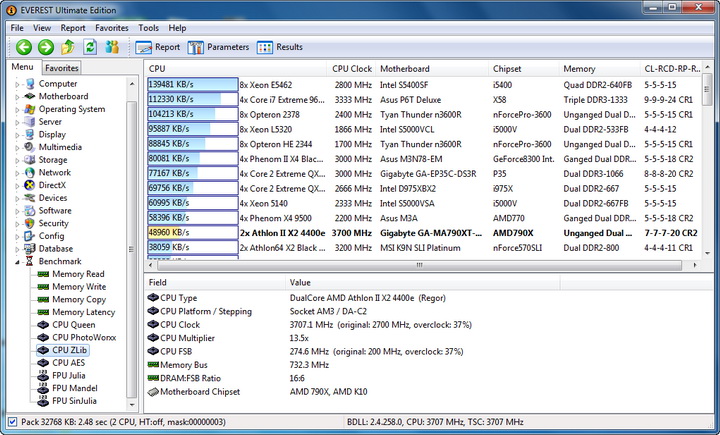Expand the Computer tree node

point(17,84)
